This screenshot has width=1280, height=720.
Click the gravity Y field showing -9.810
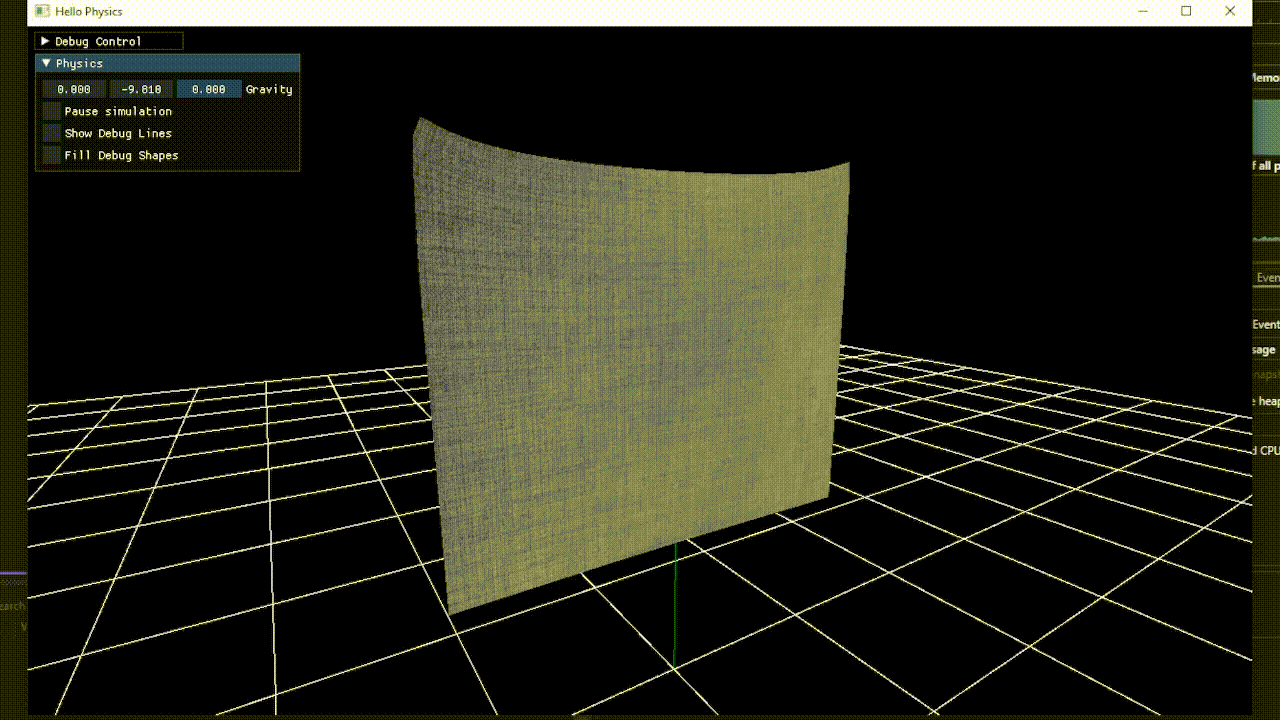[140, 89]
